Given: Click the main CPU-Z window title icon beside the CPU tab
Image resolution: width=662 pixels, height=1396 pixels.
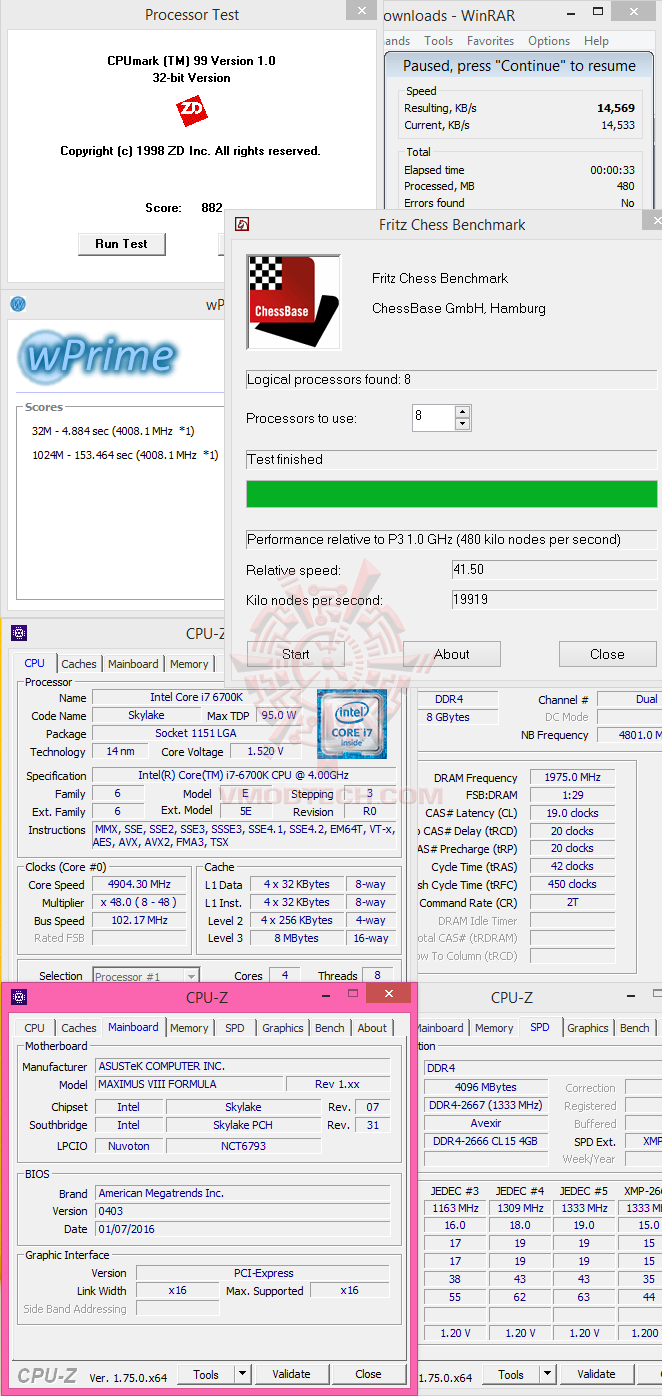Looking at the screenshot, I should click(19, 633).
